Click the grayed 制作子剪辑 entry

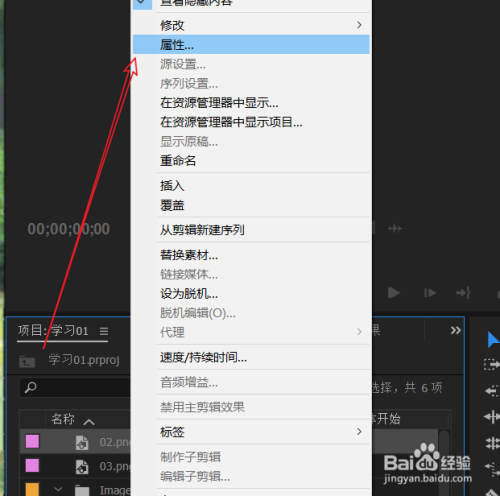(x=251, y=457)
